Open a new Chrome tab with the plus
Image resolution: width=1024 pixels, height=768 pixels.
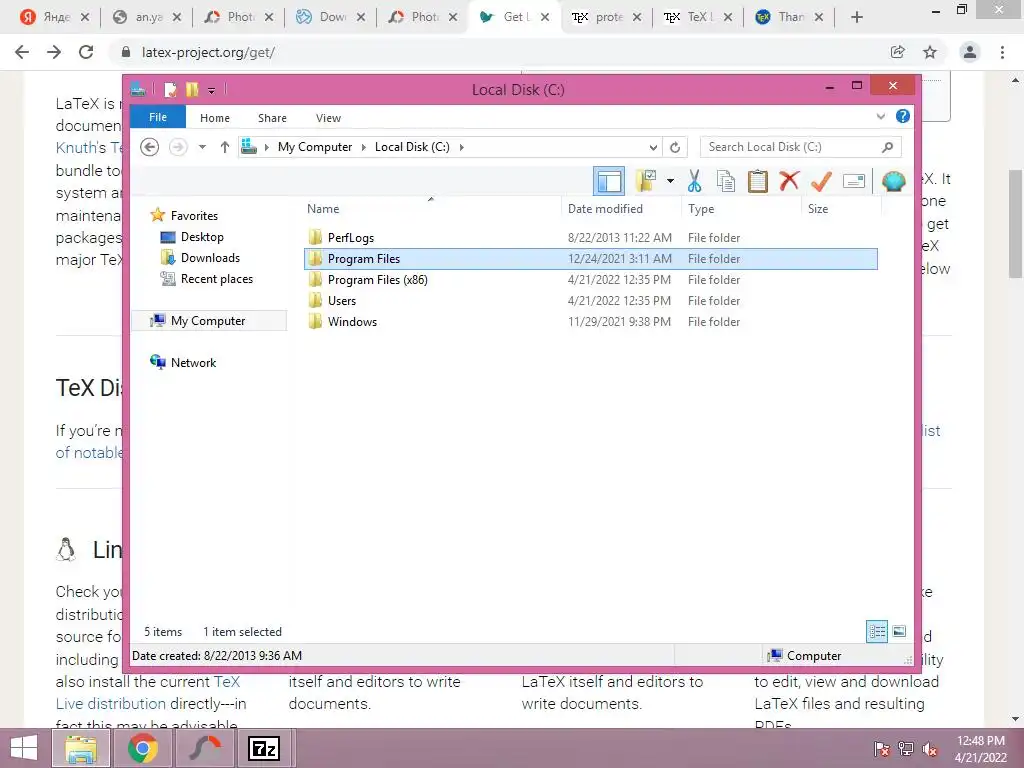click(x=857, y=18)
